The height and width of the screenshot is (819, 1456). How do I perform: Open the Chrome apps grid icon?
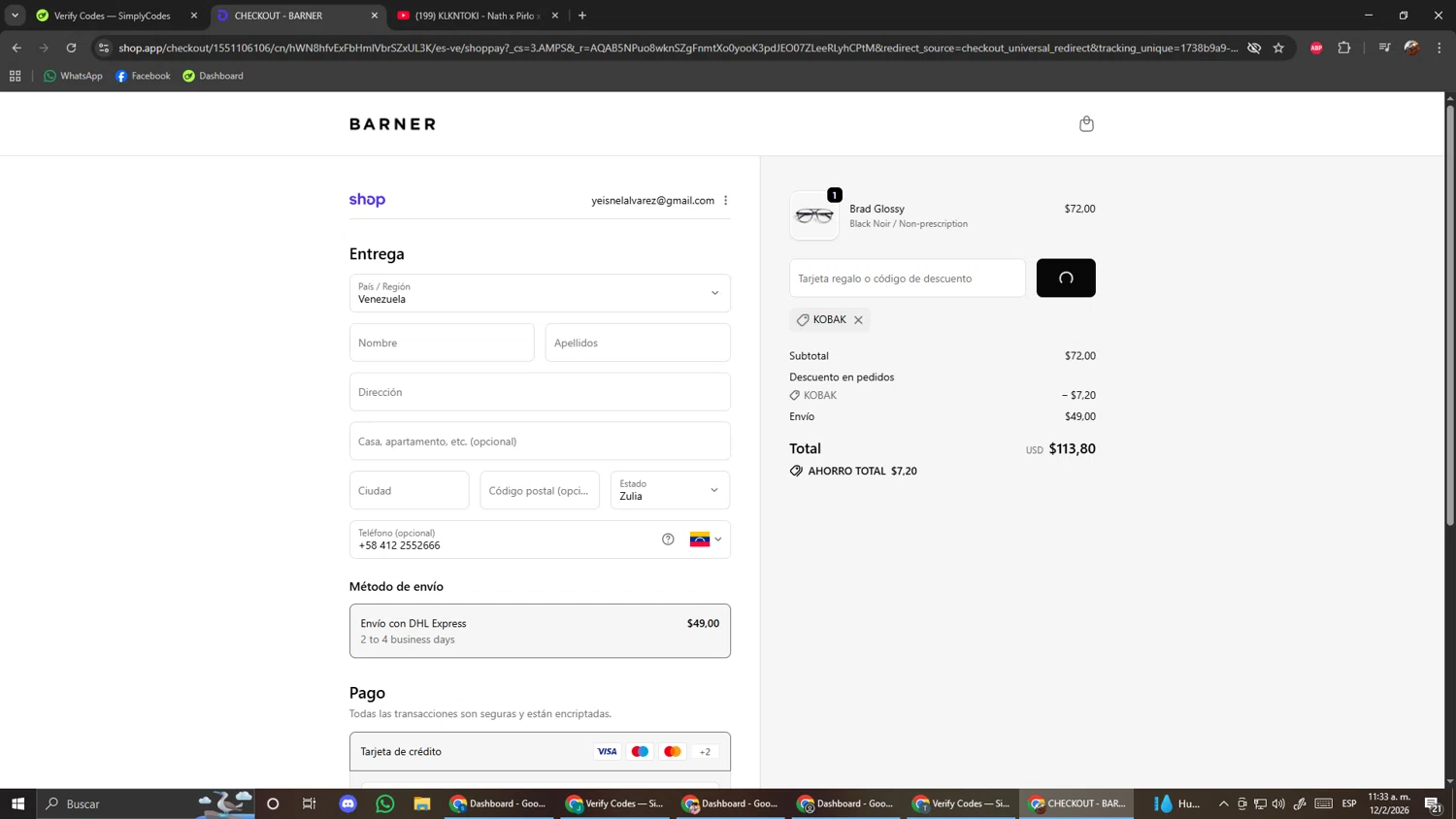point(16,76)
